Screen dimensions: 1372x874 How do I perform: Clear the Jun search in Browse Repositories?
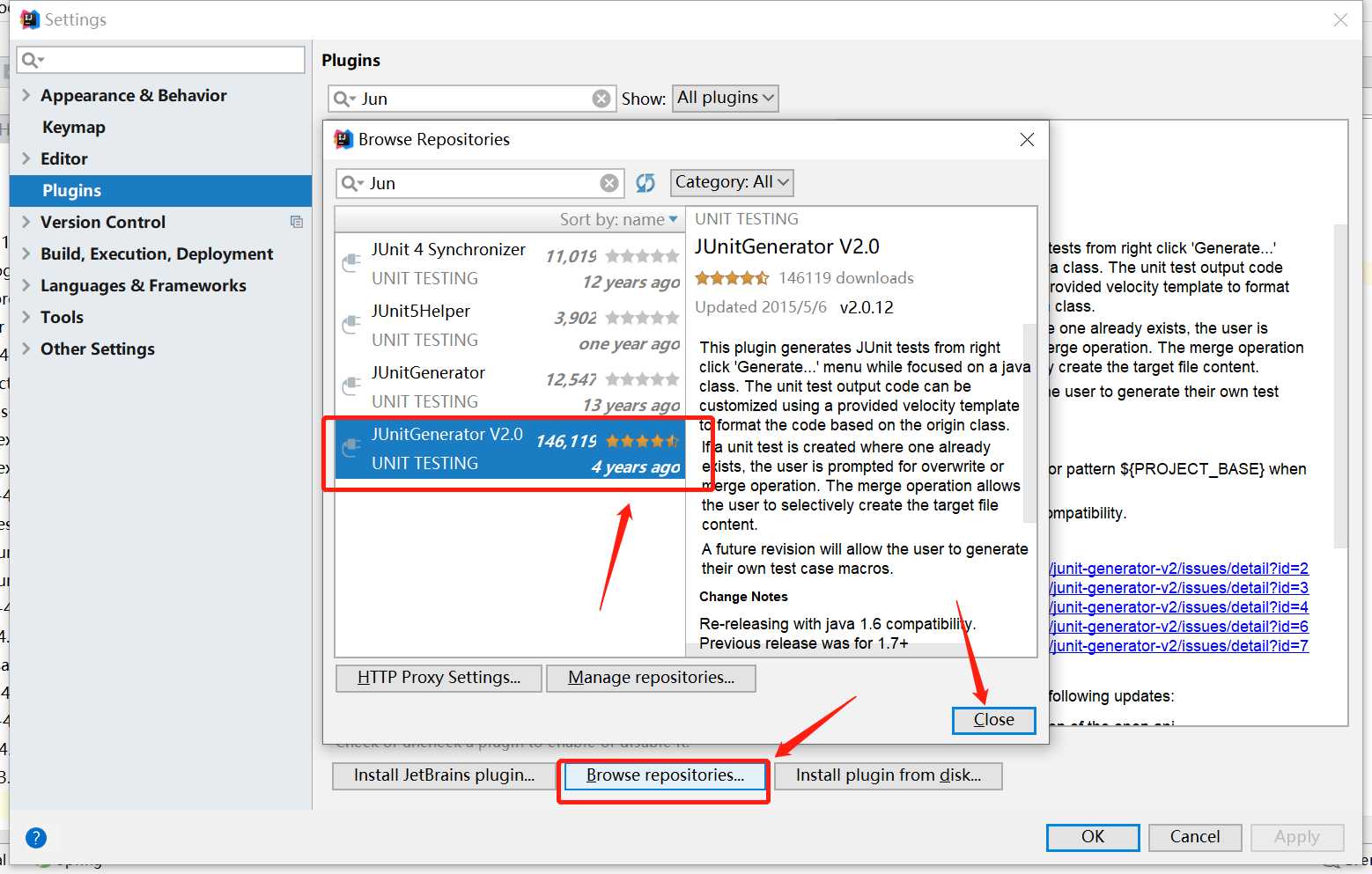pos(609,183)
